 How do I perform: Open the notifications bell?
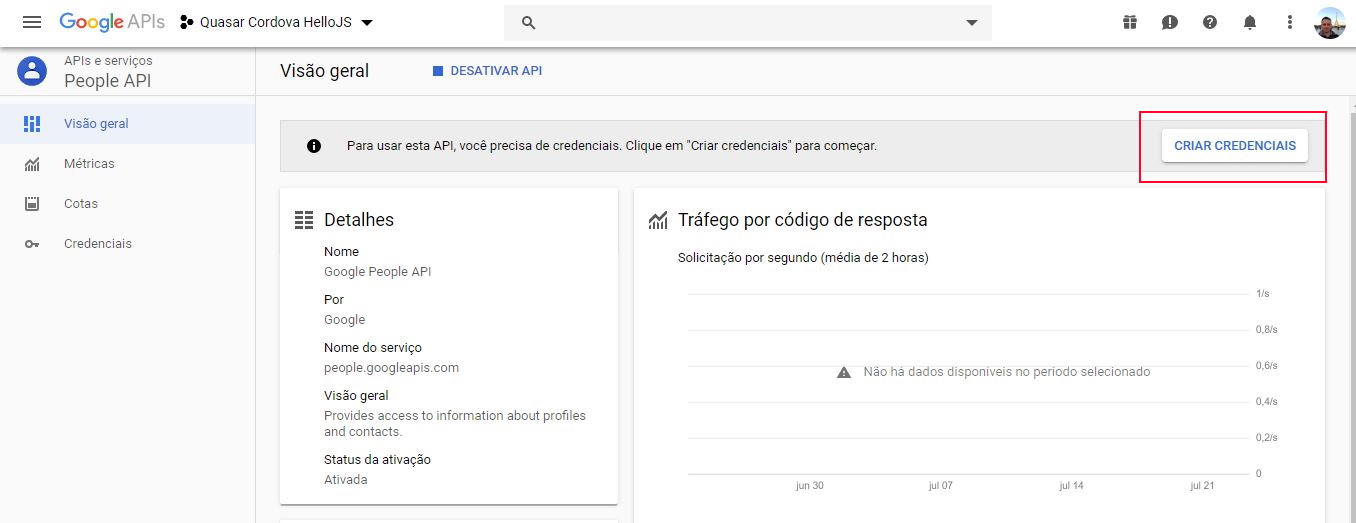point(1250,22)
